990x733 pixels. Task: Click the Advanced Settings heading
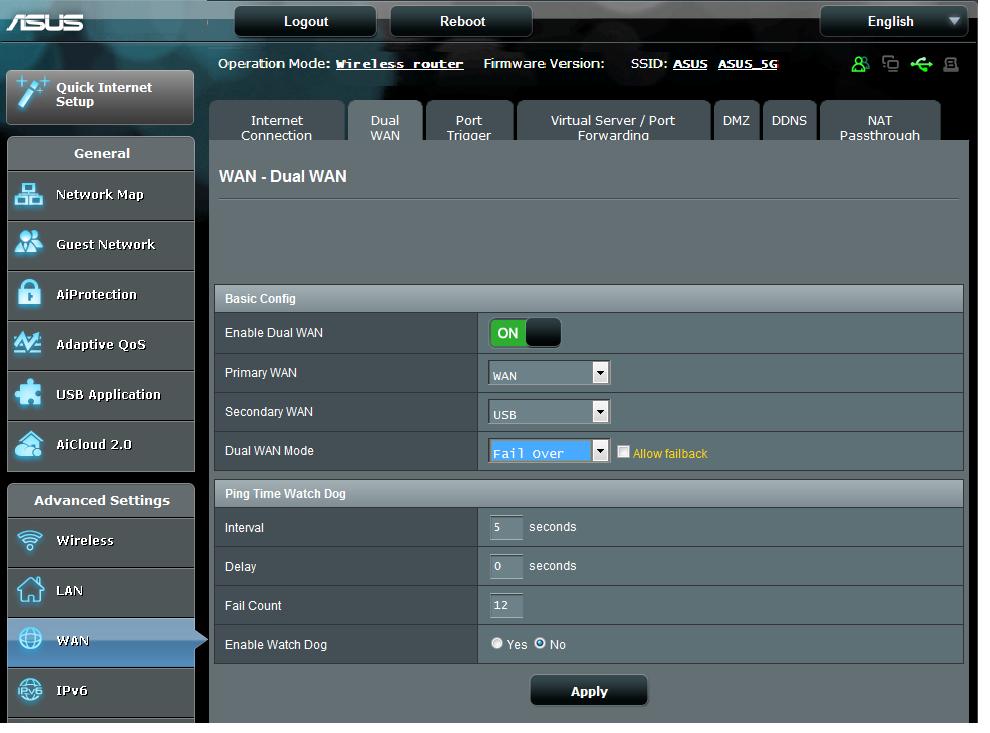coord(102,500)
